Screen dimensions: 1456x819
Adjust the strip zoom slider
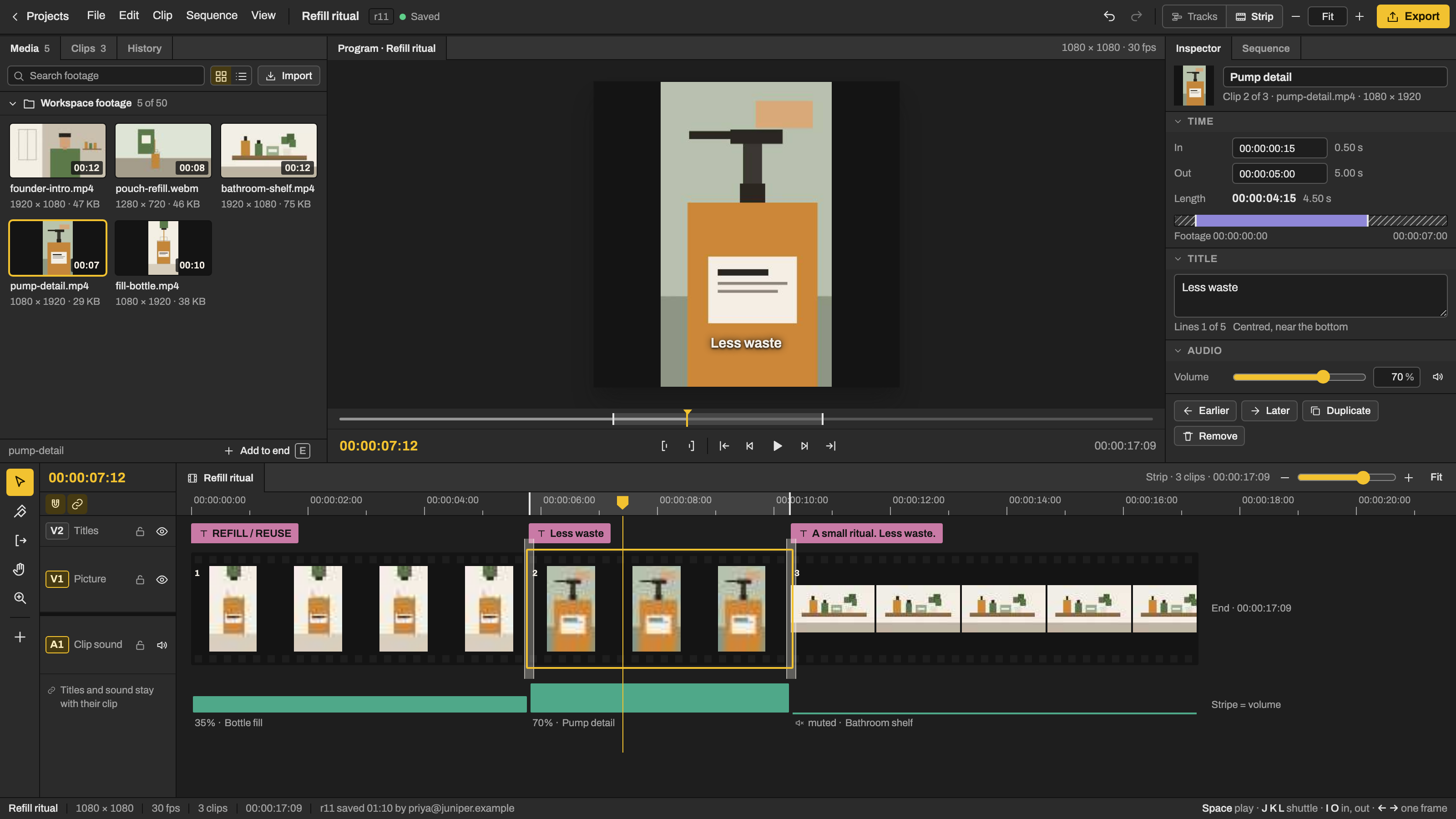coord(1346,478)
